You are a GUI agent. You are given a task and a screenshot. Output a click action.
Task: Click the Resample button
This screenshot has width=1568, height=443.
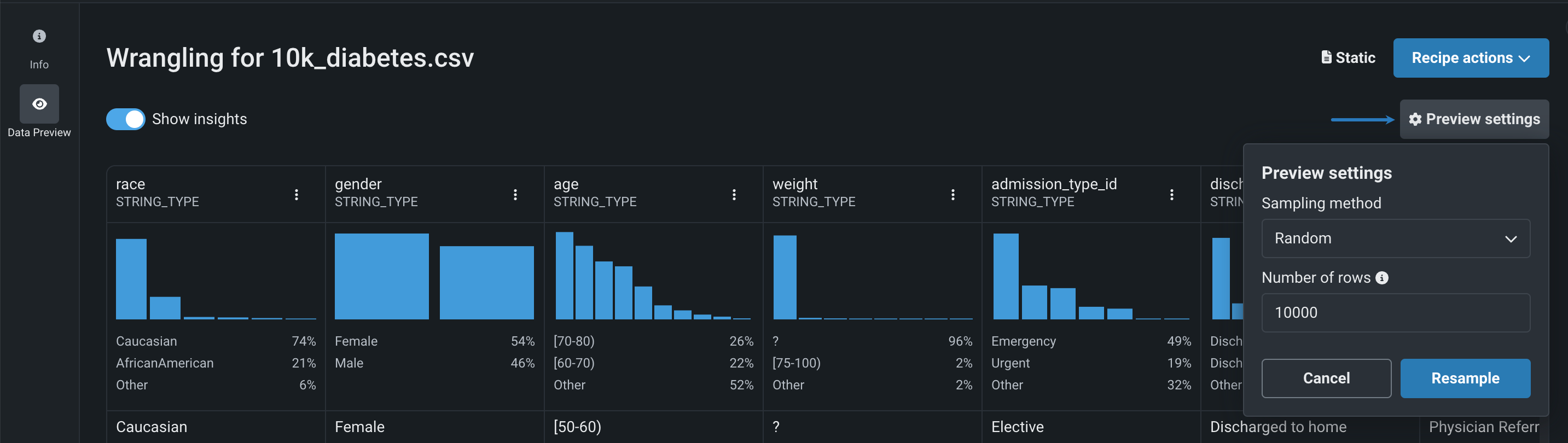click(1465, 378)
